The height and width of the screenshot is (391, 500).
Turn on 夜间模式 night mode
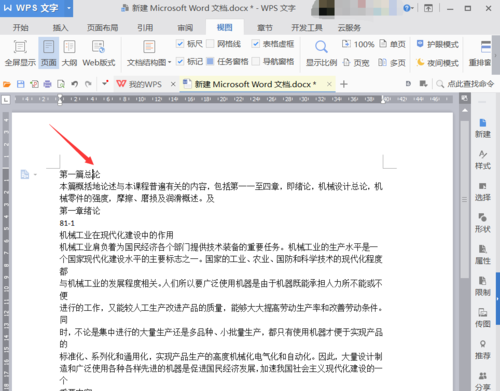tap(438, 62)
